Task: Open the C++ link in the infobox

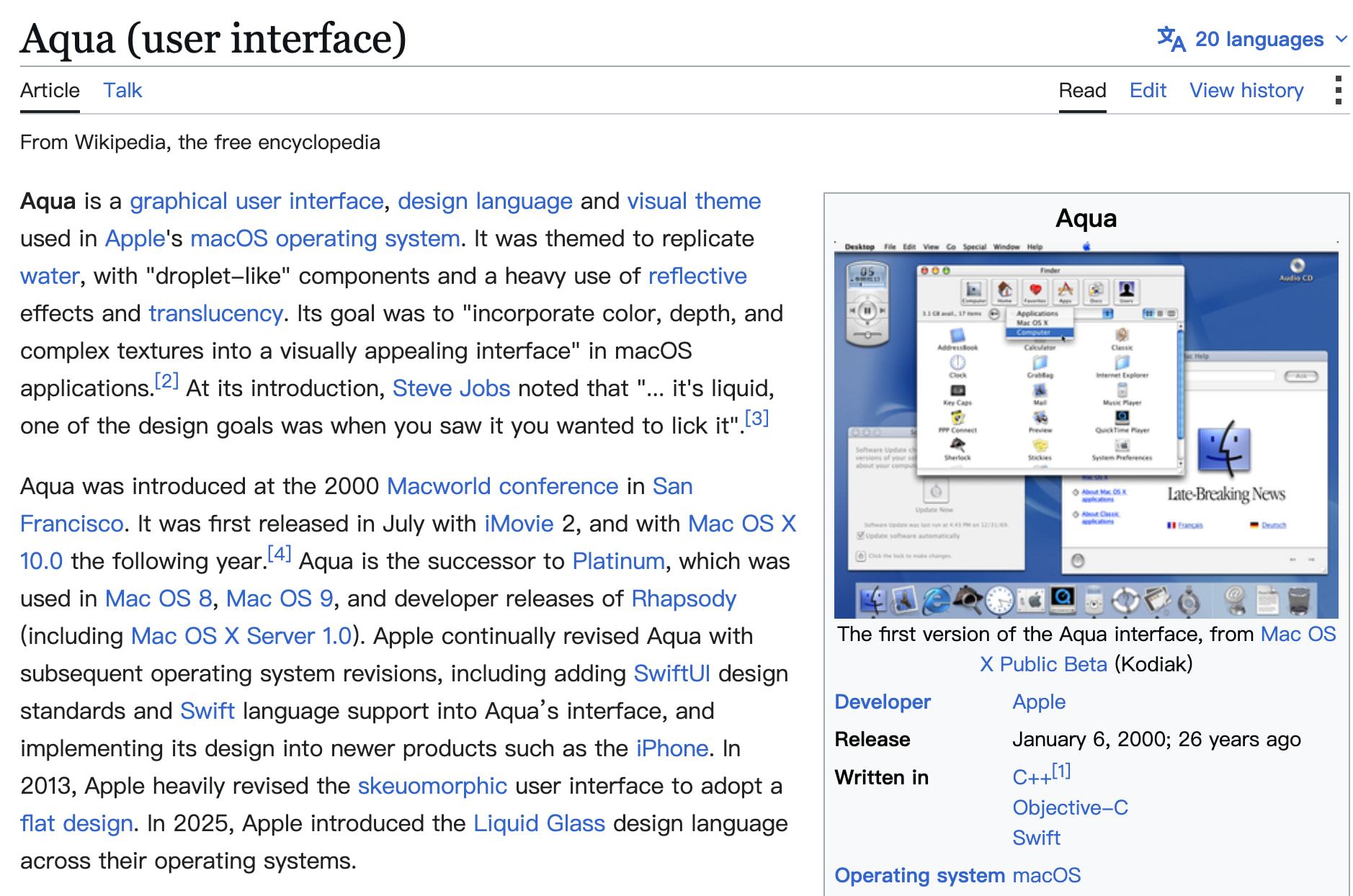Action: (x=1032, y=777)
